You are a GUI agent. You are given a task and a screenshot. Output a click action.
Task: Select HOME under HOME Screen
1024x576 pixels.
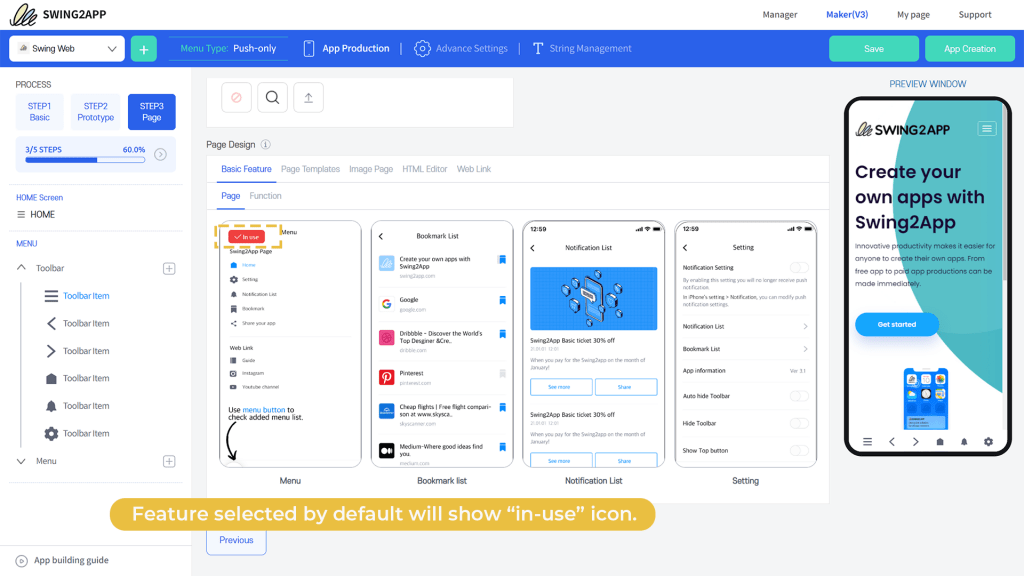click(x=37, y=214)
